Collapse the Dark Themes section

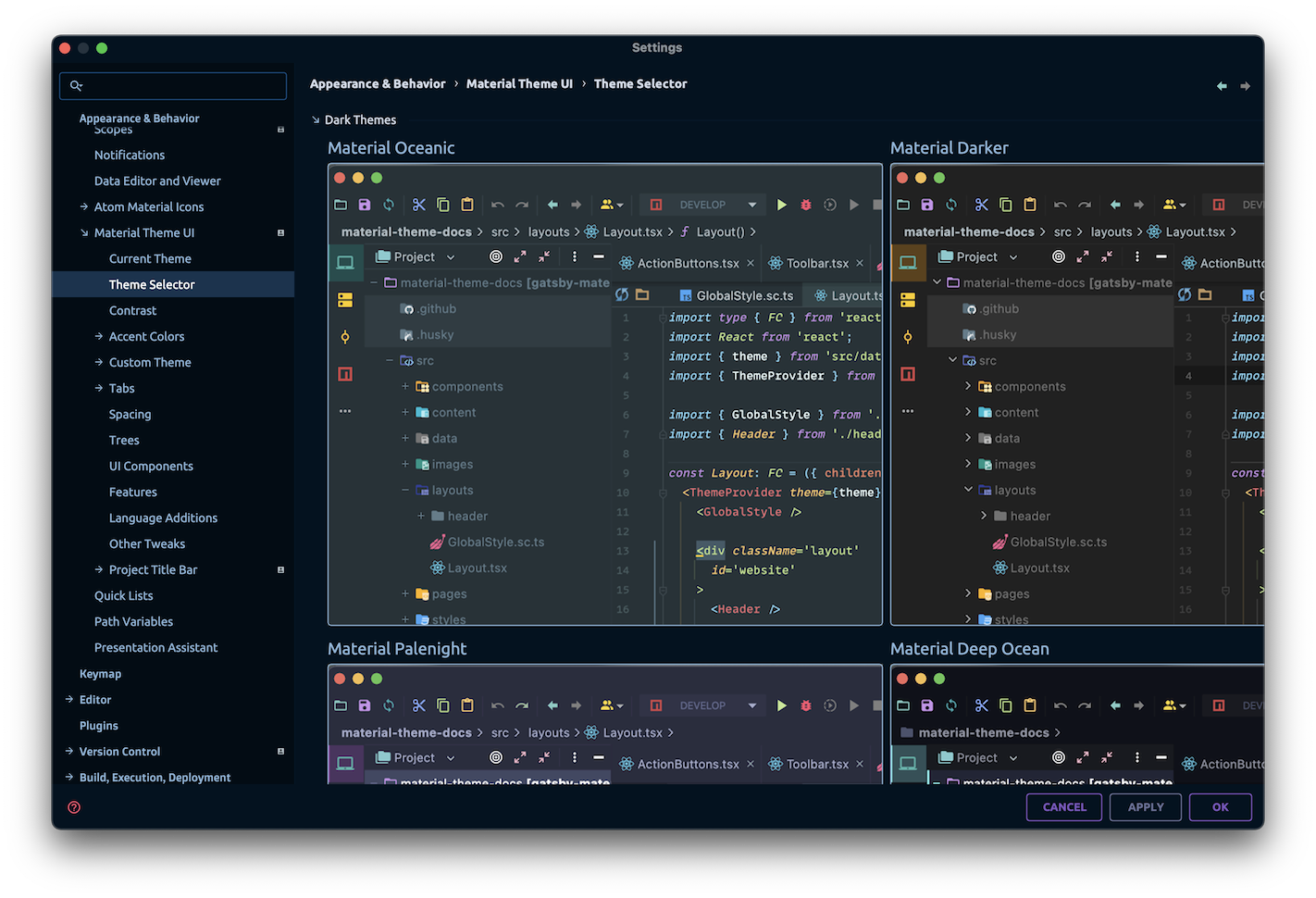pyautogui.click(x=316, y=119)
